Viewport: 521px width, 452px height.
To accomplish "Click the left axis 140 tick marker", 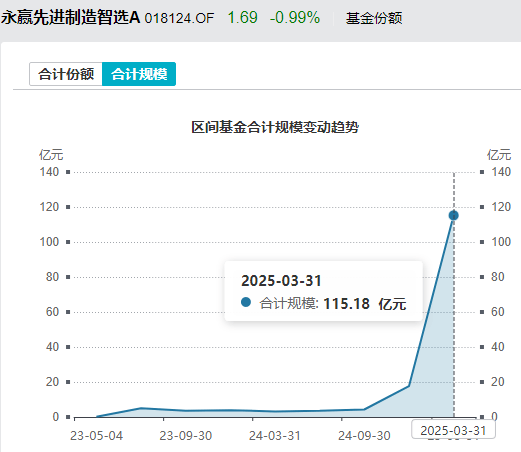I will [68, 172].
